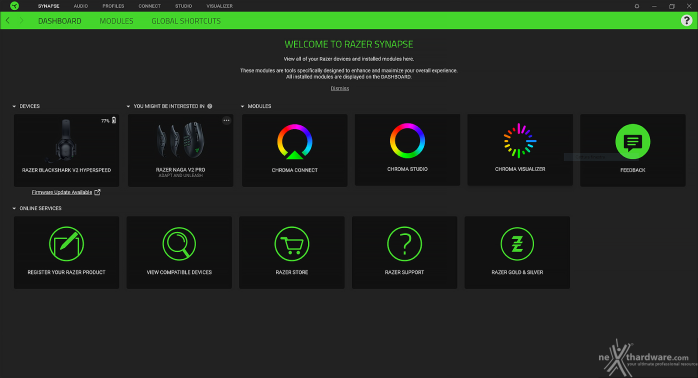Open the Visualizer top menu
This screenshot has width=698, height=378.
tap(219, 6)
